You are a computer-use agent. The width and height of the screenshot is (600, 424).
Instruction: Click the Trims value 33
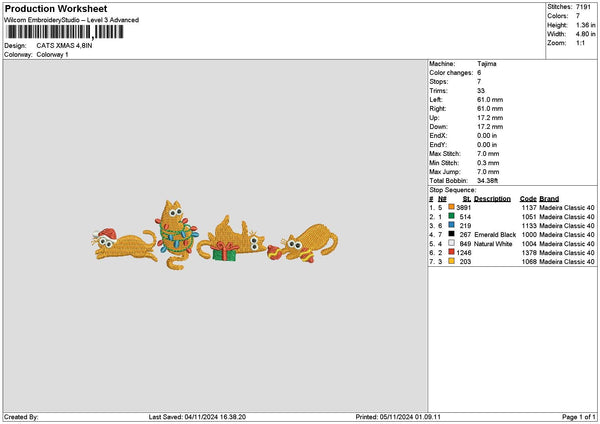pyautogui.click(x=481, y=91)
